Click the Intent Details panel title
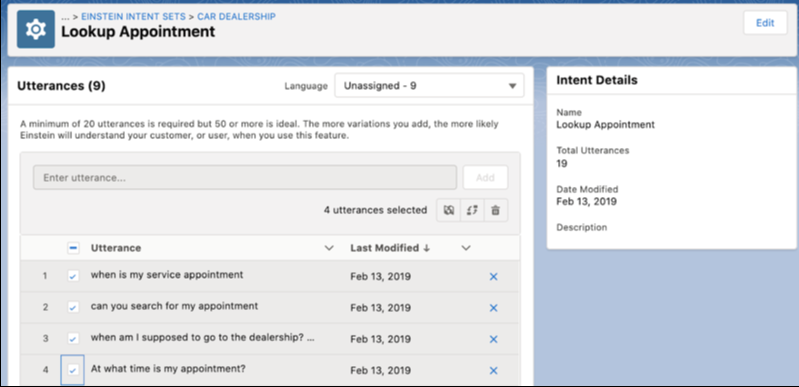 click(x=597, y=80)
